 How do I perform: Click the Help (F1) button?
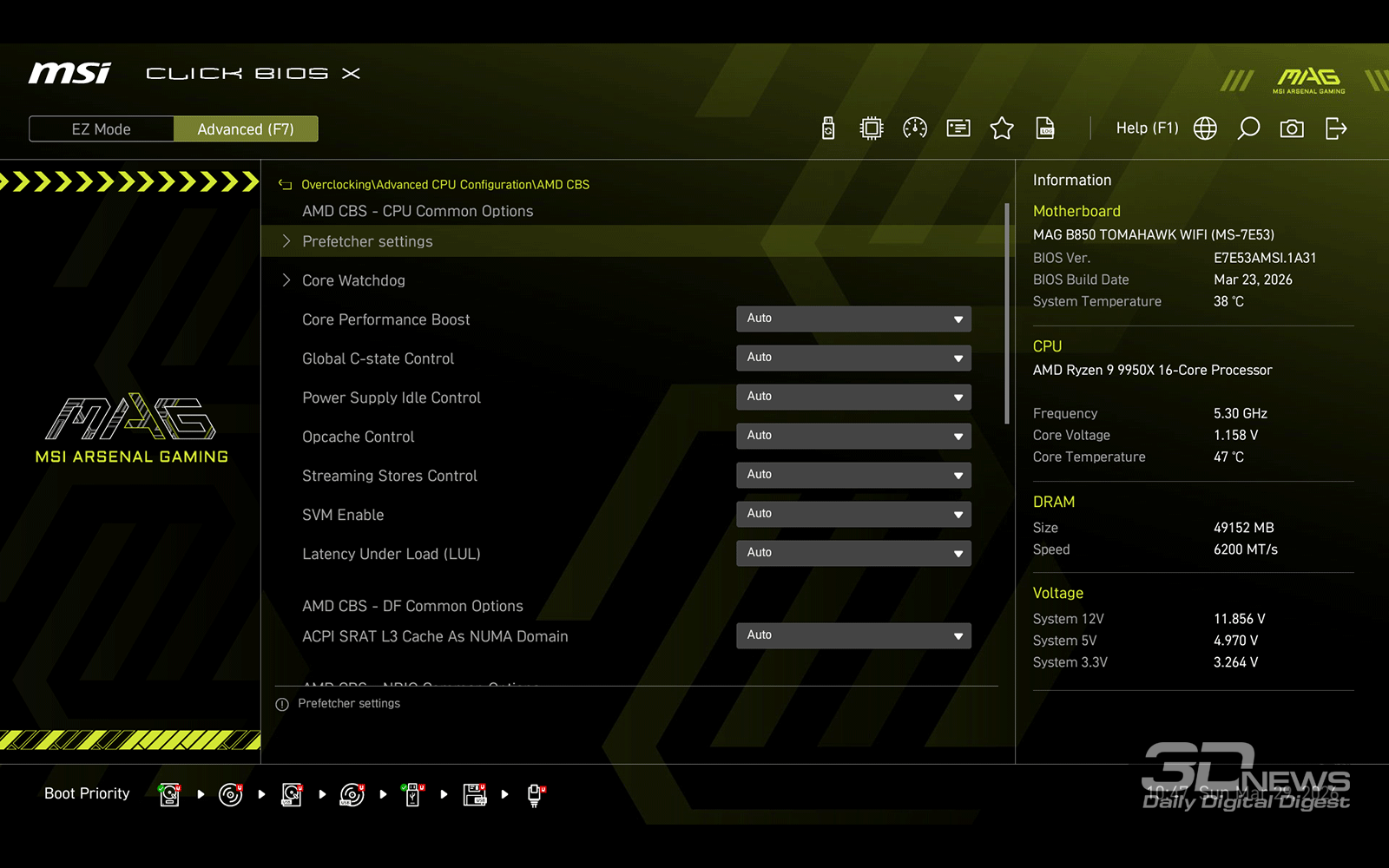point(1147,128)
